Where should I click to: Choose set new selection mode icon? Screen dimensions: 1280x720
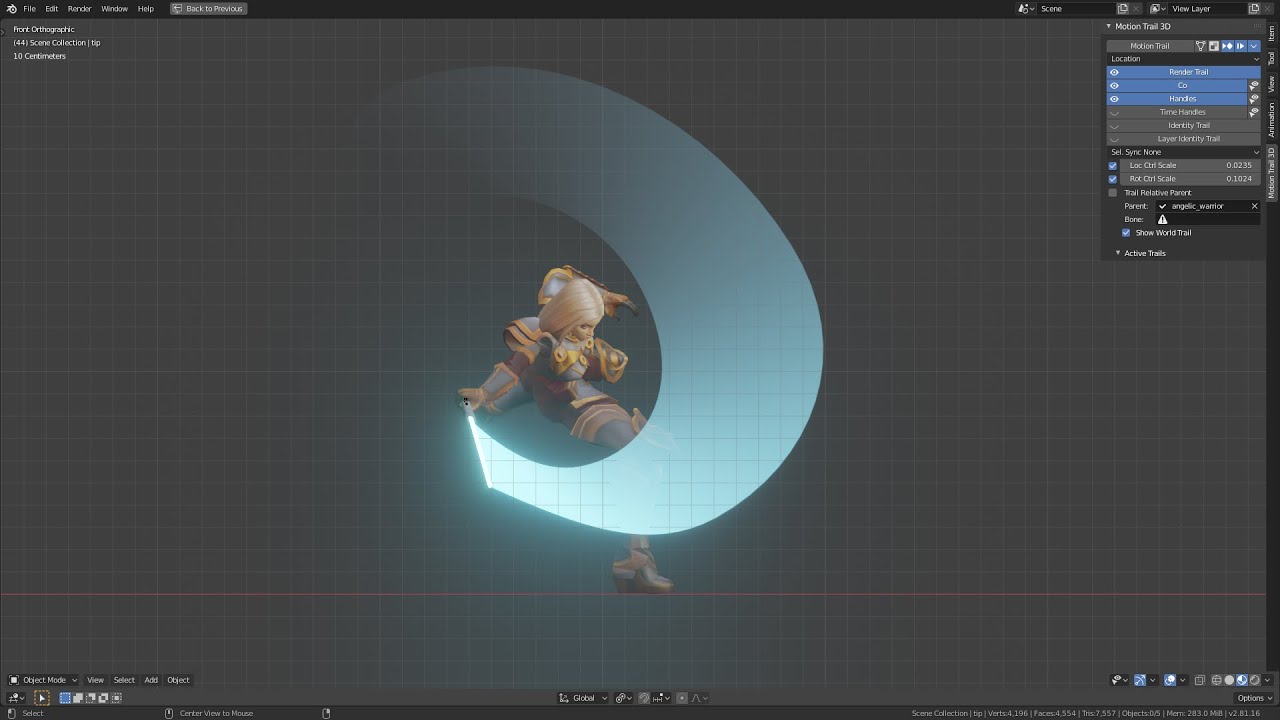(65, 698)
